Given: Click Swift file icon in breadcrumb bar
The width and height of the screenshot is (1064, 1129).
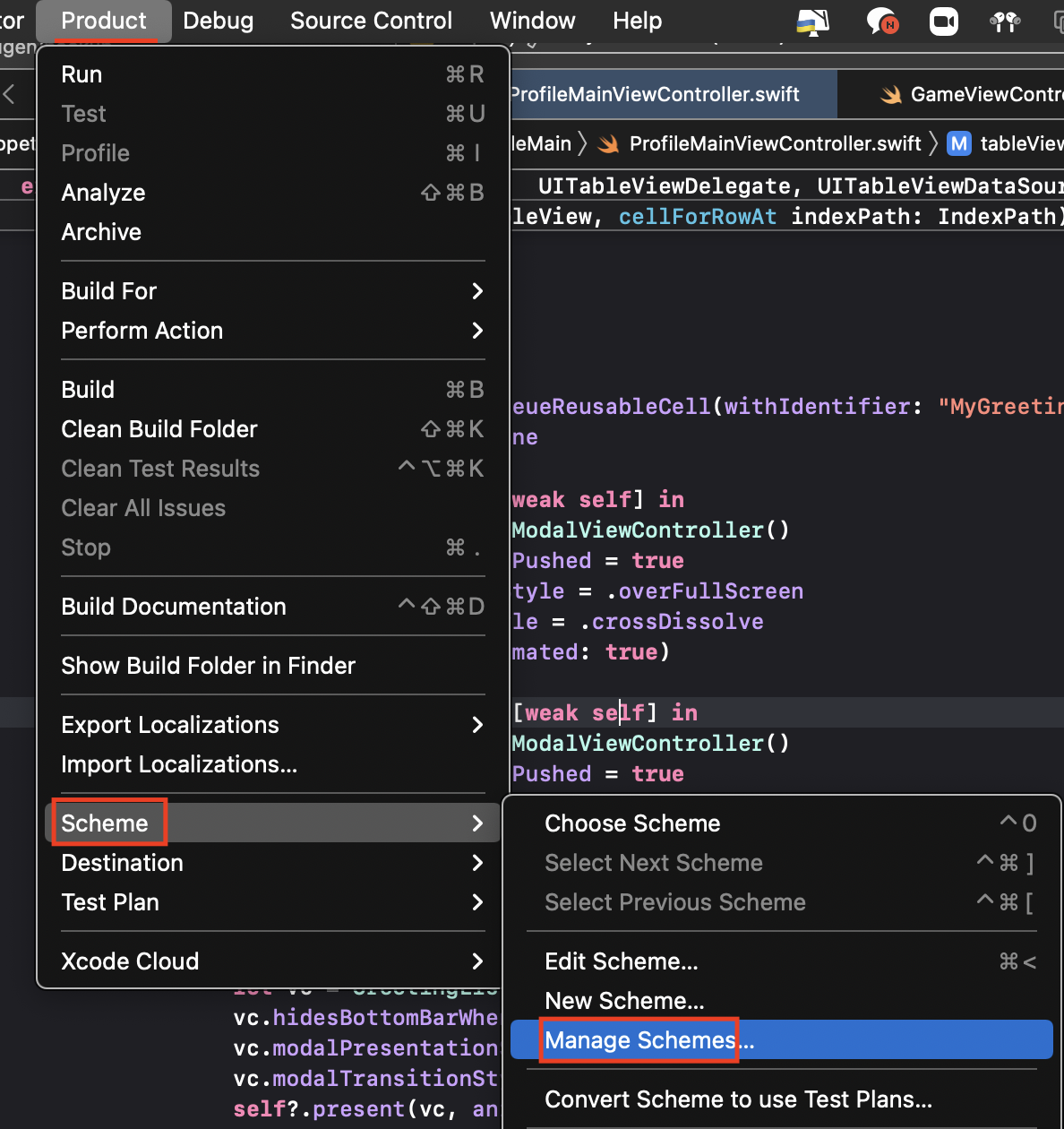Looking at the screenshot, I should (x=609, y=143).
